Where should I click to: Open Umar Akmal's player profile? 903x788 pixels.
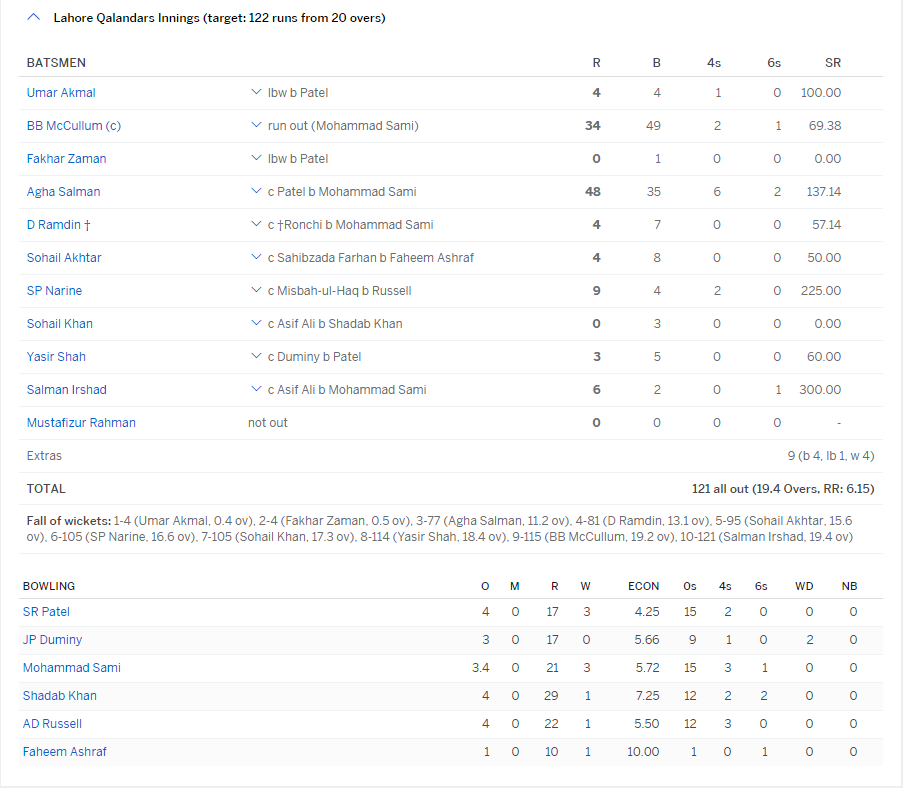click(x=61, y=92)
